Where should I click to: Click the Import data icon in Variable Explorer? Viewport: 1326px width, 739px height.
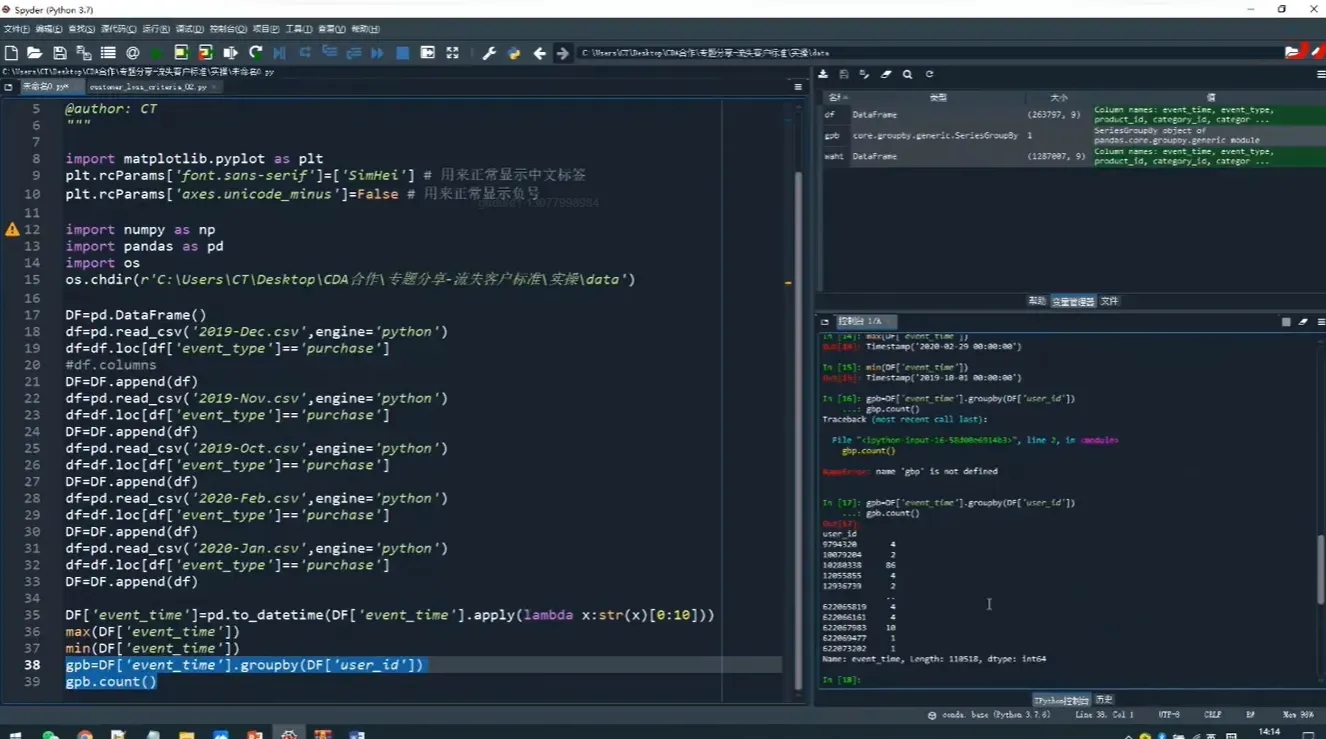823,74
